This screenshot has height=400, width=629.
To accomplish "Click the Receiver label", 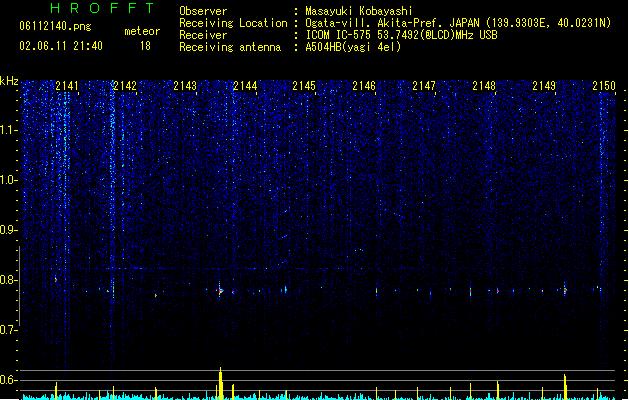I will click(x=203, y=35).
